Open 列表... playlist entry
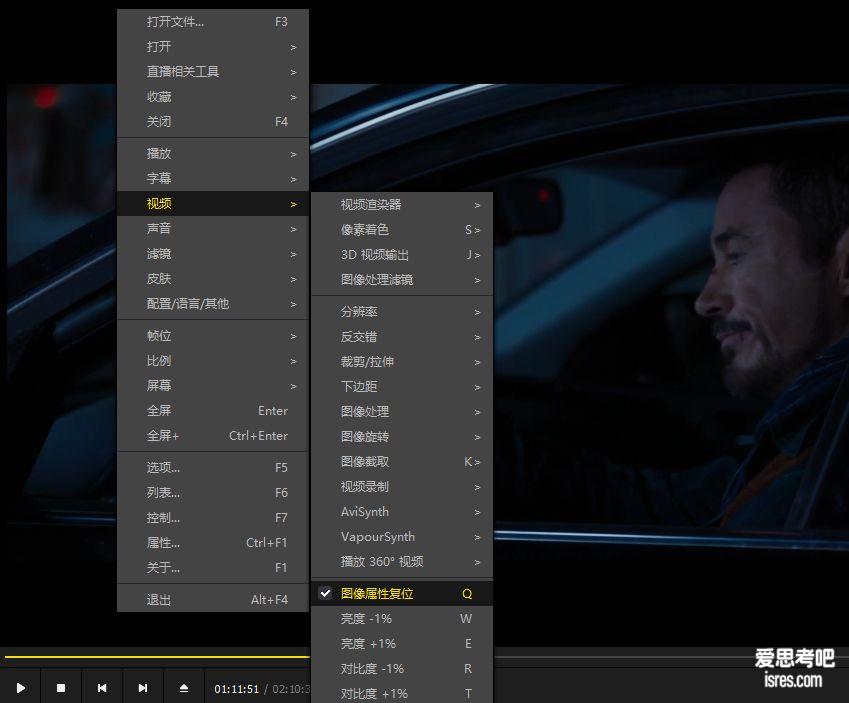This screenshot has width=849, height=703. [x=213, y=492]
